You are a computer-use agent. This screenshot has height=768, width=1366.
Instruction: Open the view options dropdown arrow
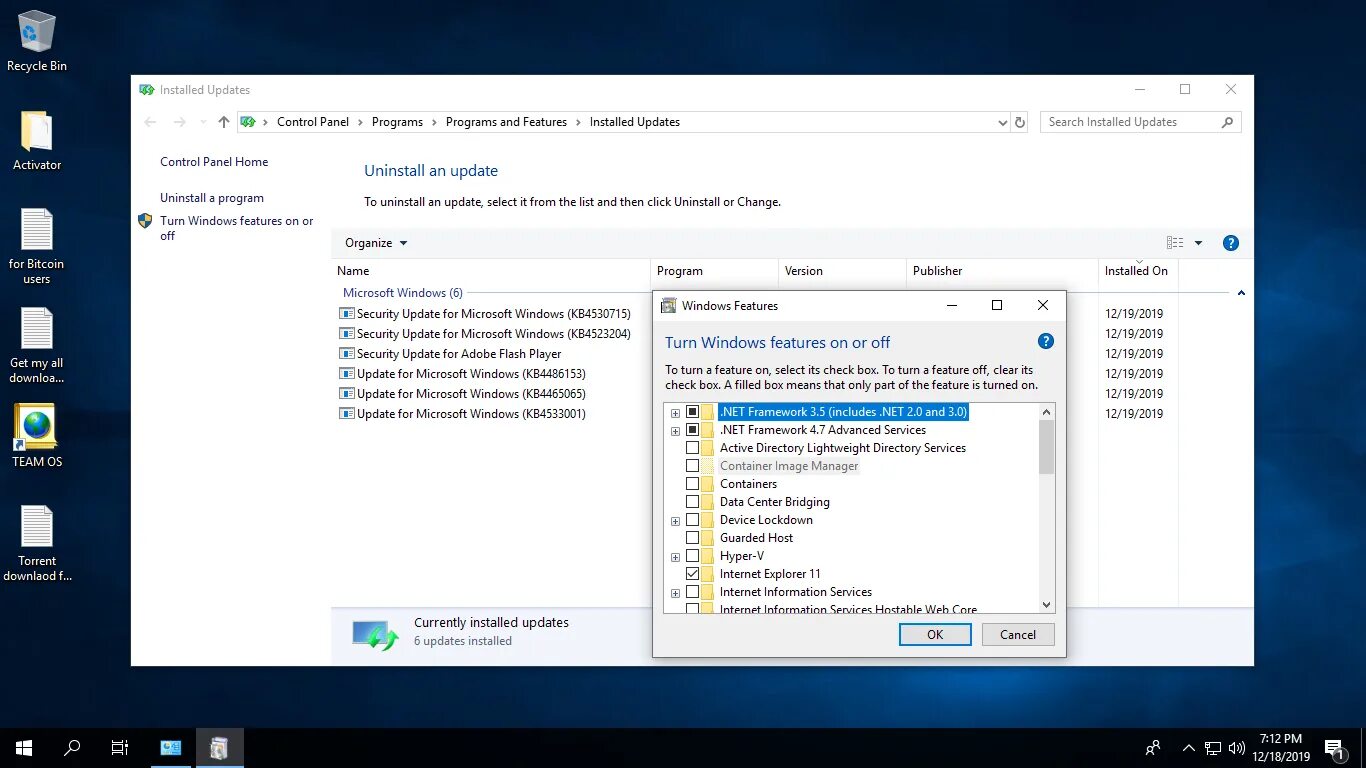(x=1198, y=243)
